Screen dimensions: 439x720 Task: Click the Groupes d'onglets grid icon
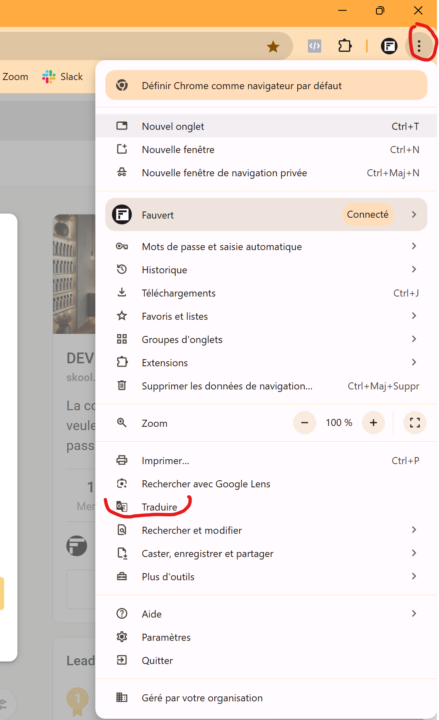pyautogui.click(x=122, y=339)
